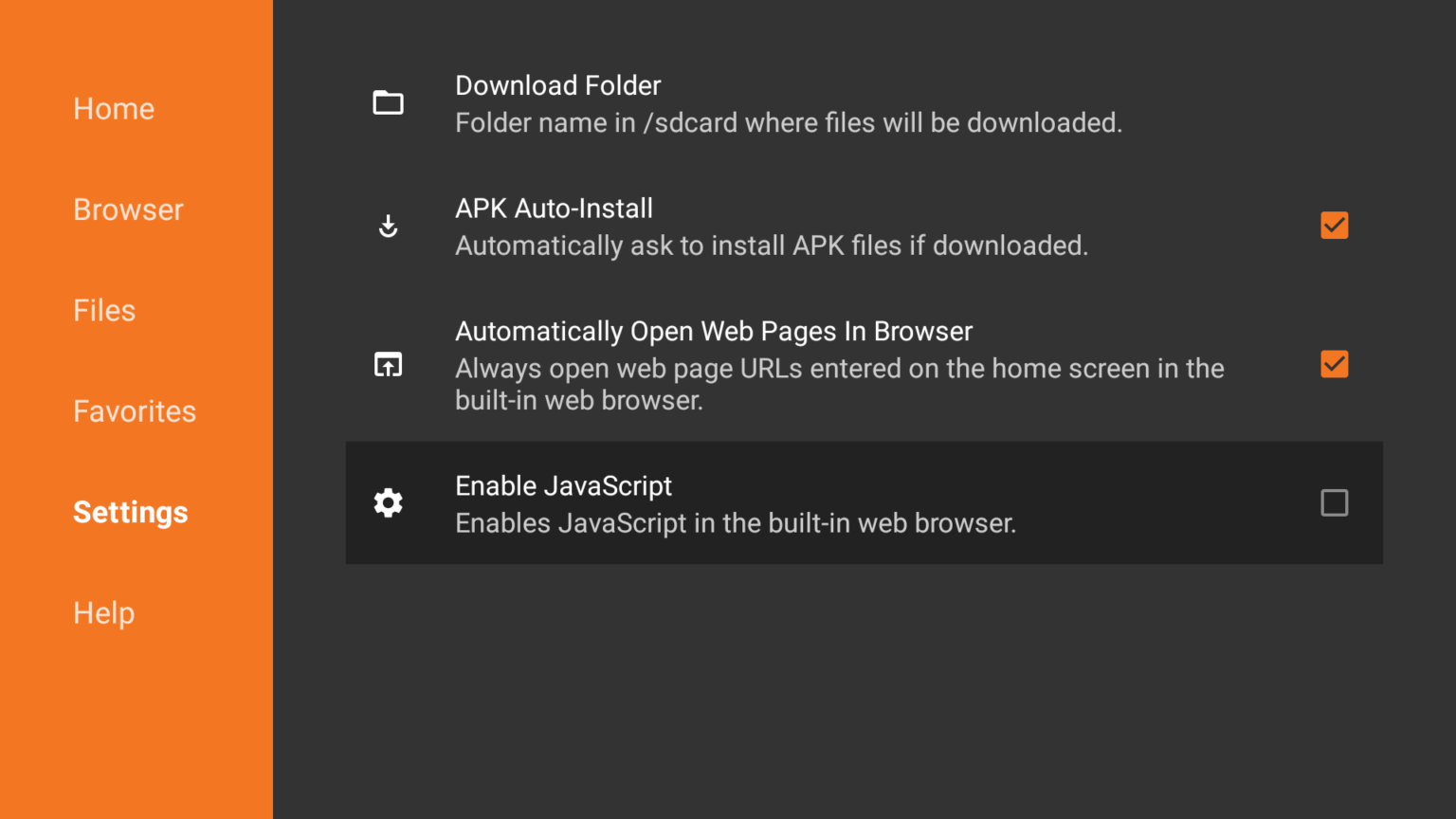Select Automatically Open Web Pages In Browser title

point(714,332)
